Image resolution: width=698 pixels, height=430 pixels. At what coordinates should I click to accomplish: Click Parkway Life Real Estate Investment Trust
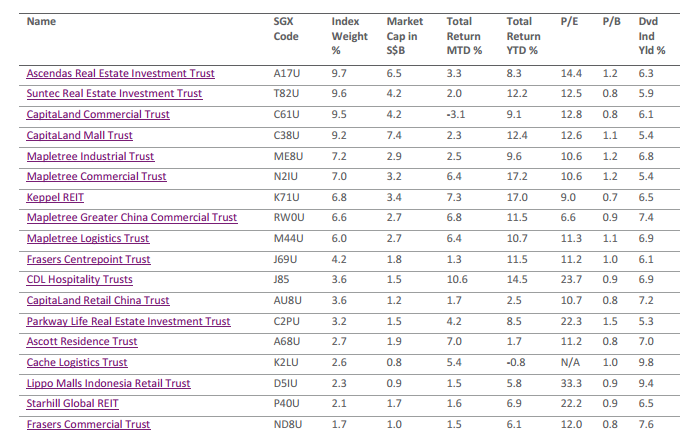128,321
